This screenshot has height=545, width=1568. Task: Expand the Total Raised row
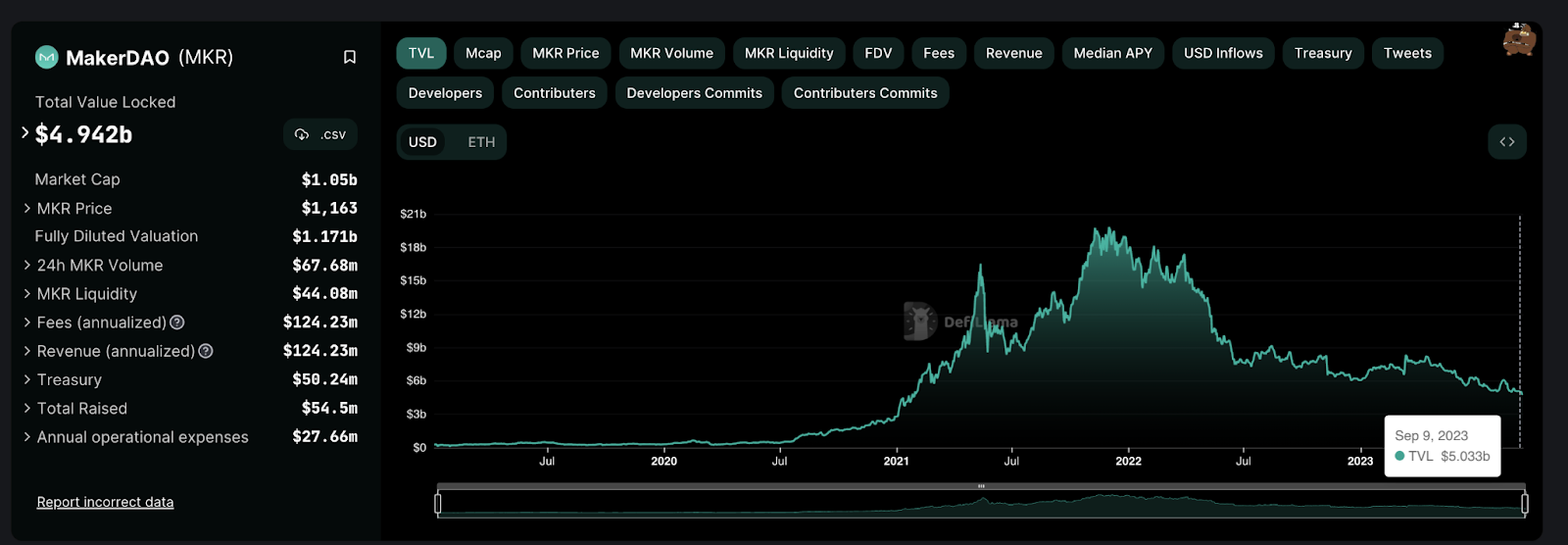tap(27, 409)
